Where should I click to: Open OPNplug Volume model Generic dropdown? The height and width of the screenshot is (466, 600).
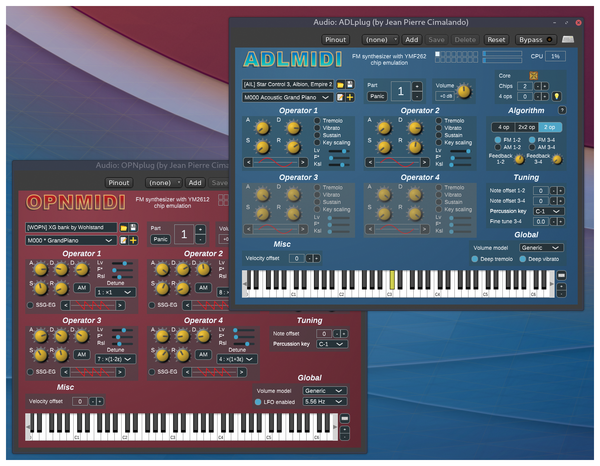pos(324,391)
